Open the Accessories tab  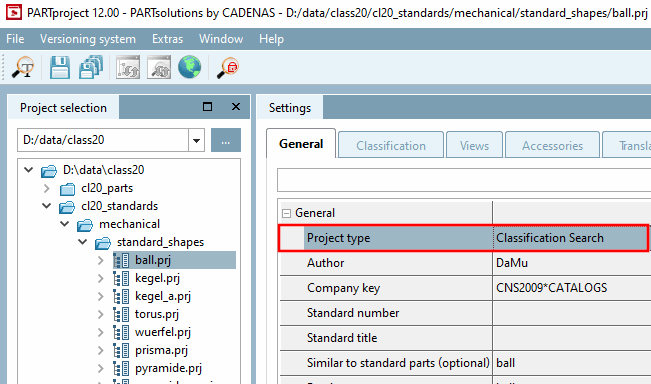[x=552, y=146]
